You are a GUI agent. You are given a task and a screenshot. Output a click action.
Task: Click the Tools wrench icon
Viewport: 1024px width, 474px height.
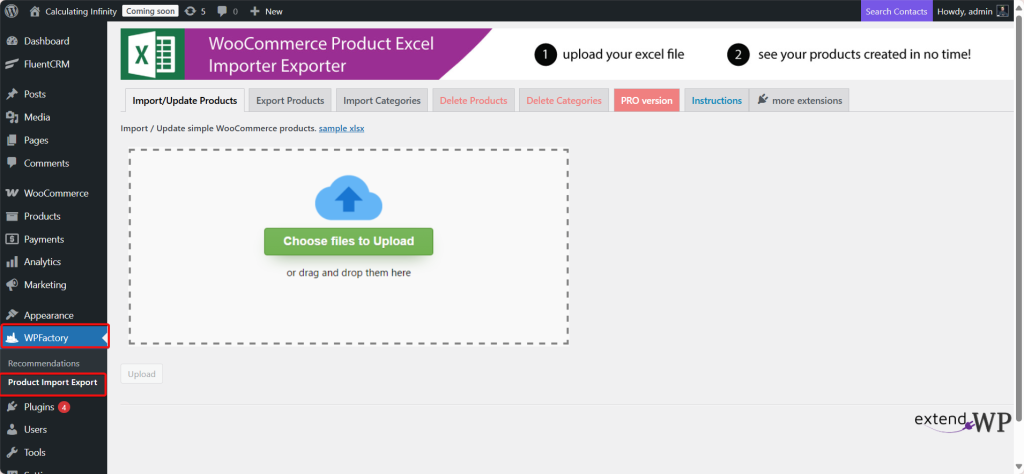coord(12,452)
